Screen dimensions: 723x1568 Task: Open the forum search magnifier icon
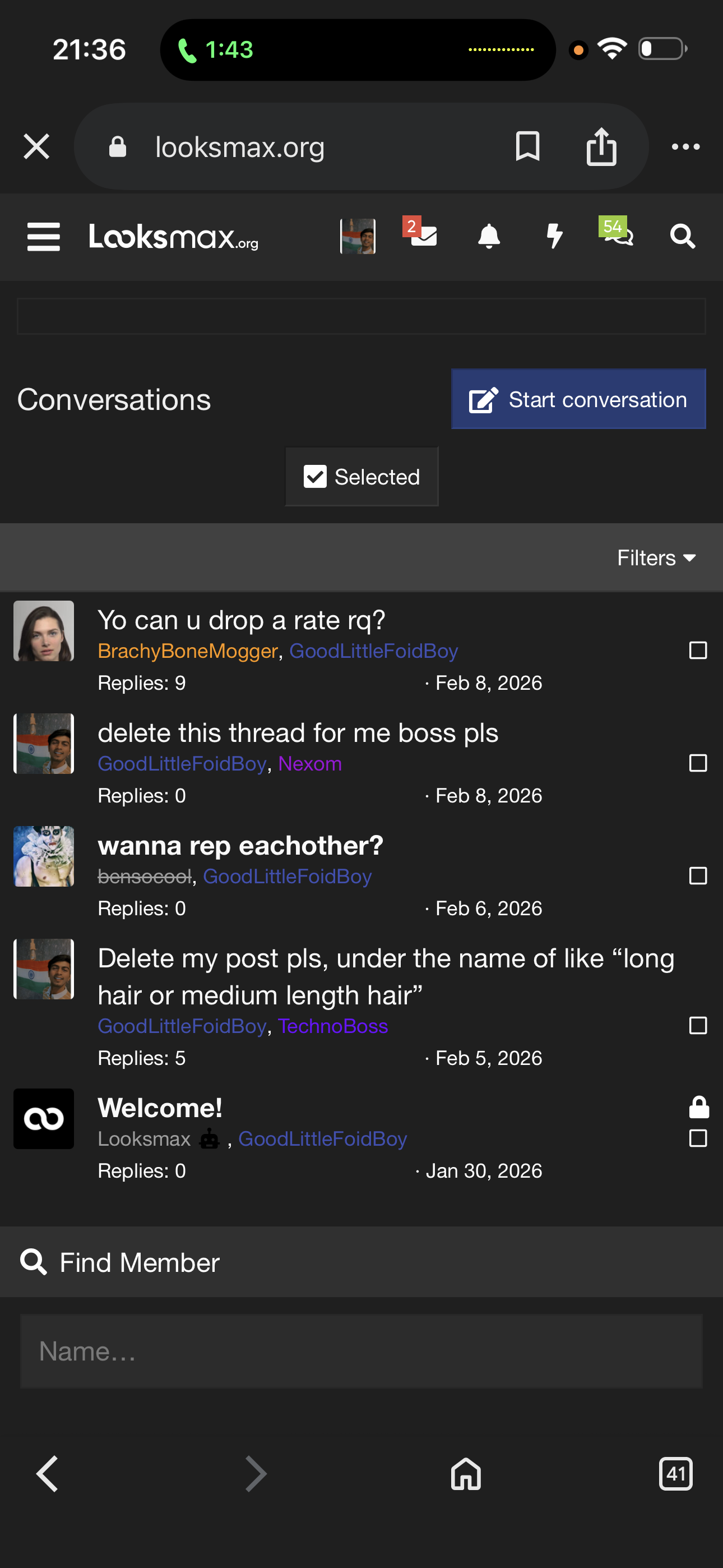pos(682,236)
